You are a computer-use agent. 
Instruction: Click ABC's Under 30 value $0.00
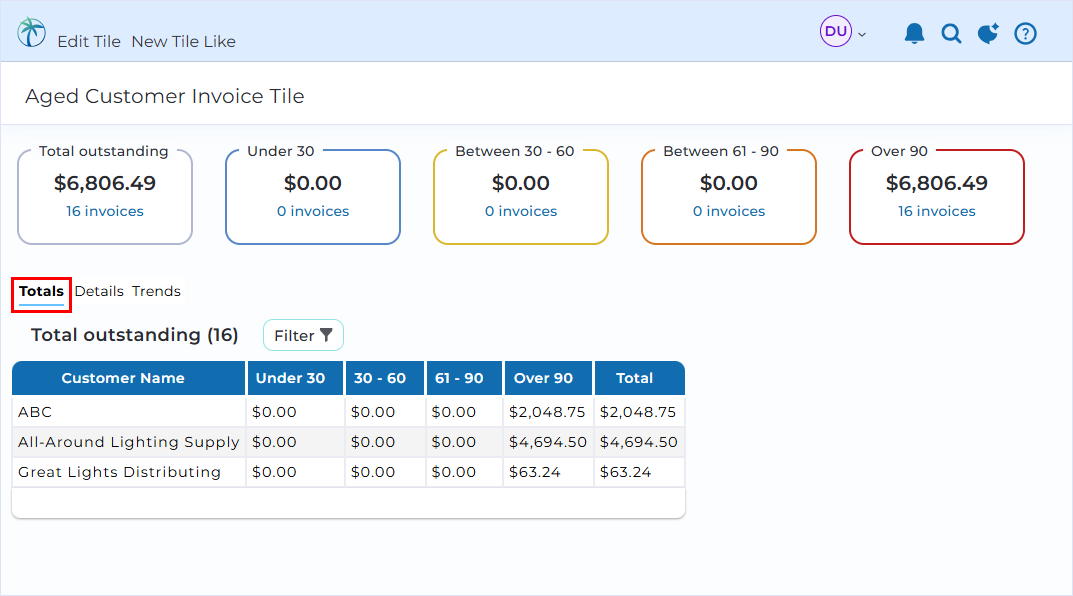274,412
